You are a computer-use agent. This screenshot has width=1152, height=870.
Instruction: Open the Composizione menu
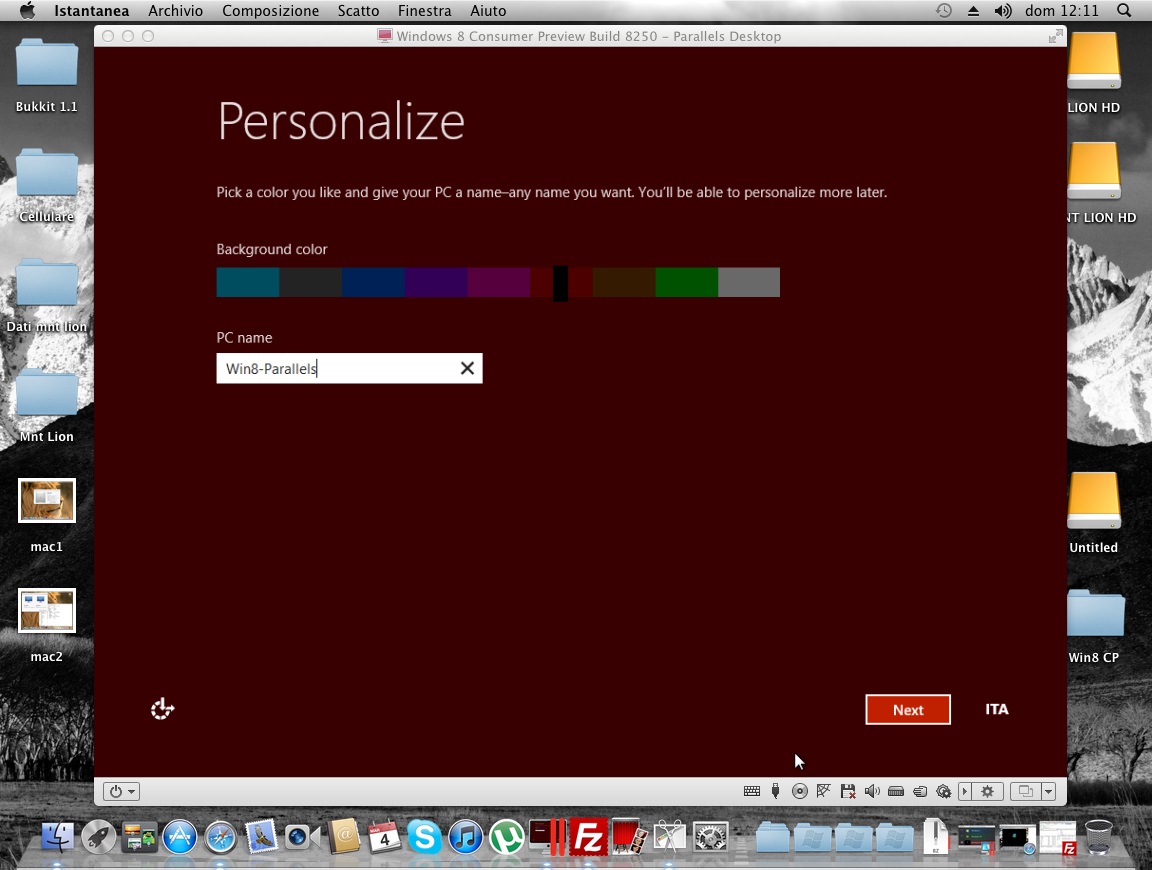pyautogui.click(x=270, y=10)
